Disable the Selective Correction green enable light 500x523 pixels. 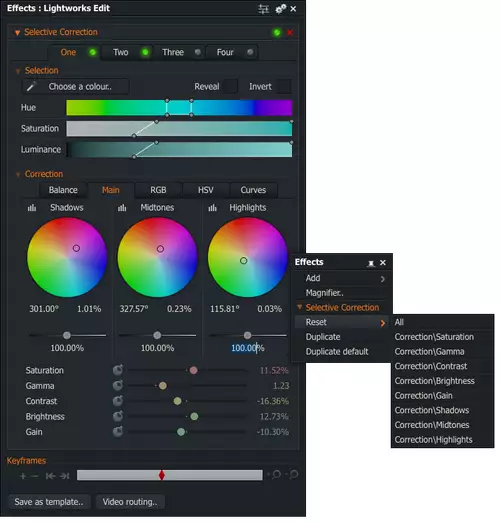click(277, 33)
